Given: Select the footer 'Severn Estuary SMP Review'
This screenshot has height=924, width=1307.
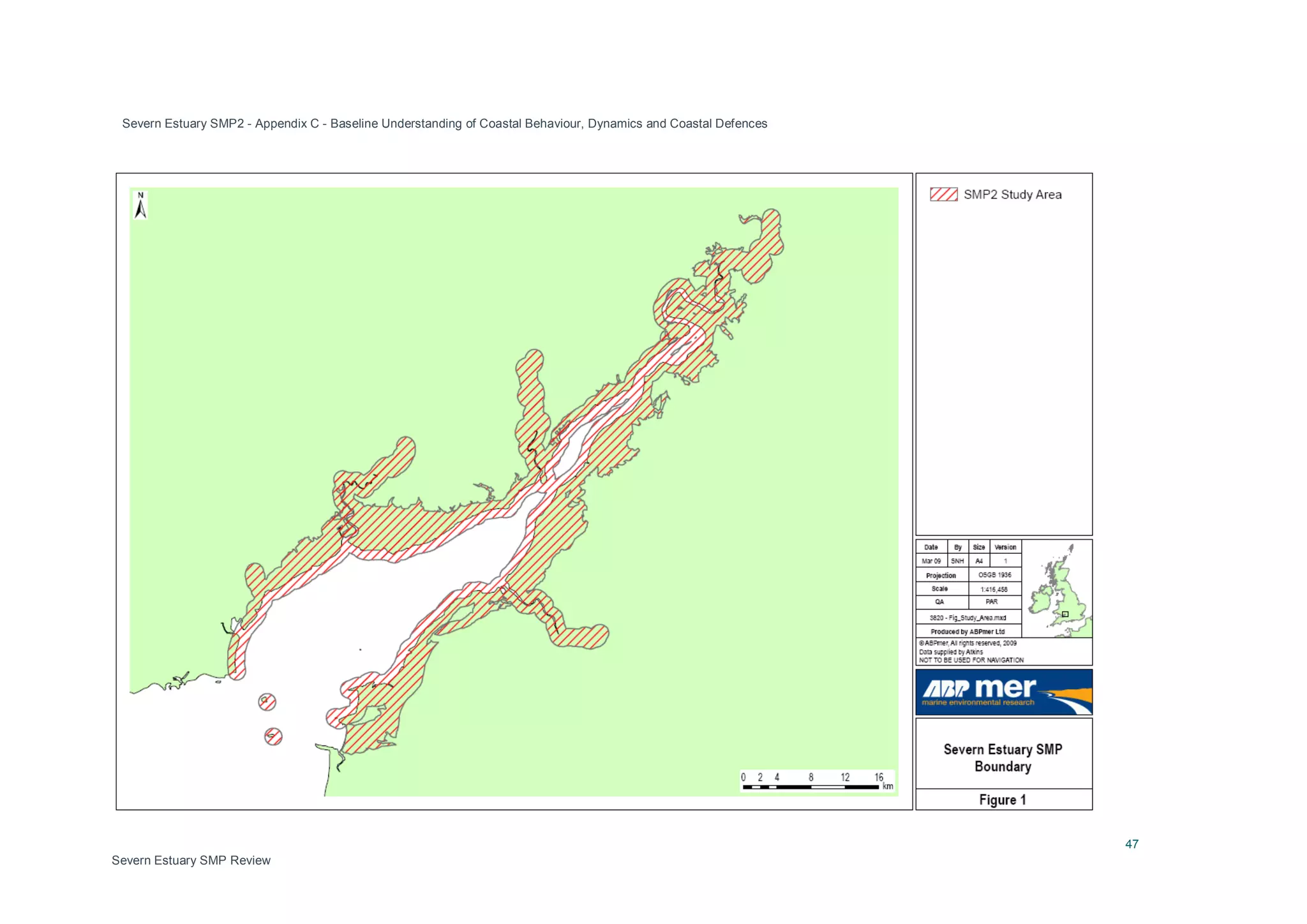Looking at the screenshot, I should click(191, 860).
